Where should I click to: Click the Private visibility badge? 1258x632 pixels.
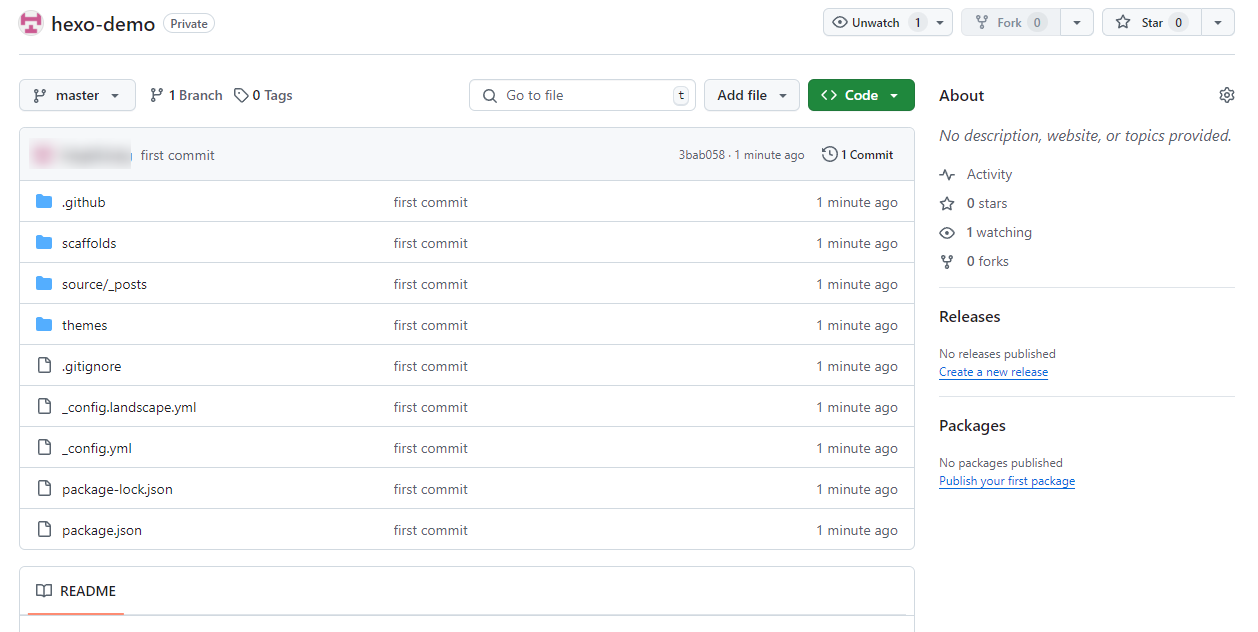click(x=189, y=23)
